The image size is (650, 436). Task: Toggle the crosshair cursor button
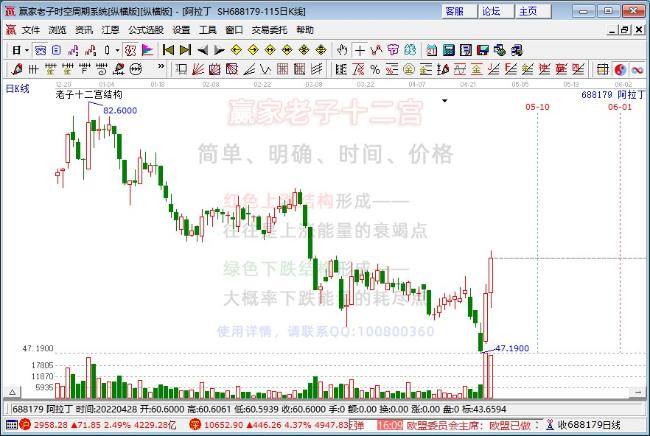point(360,50)
